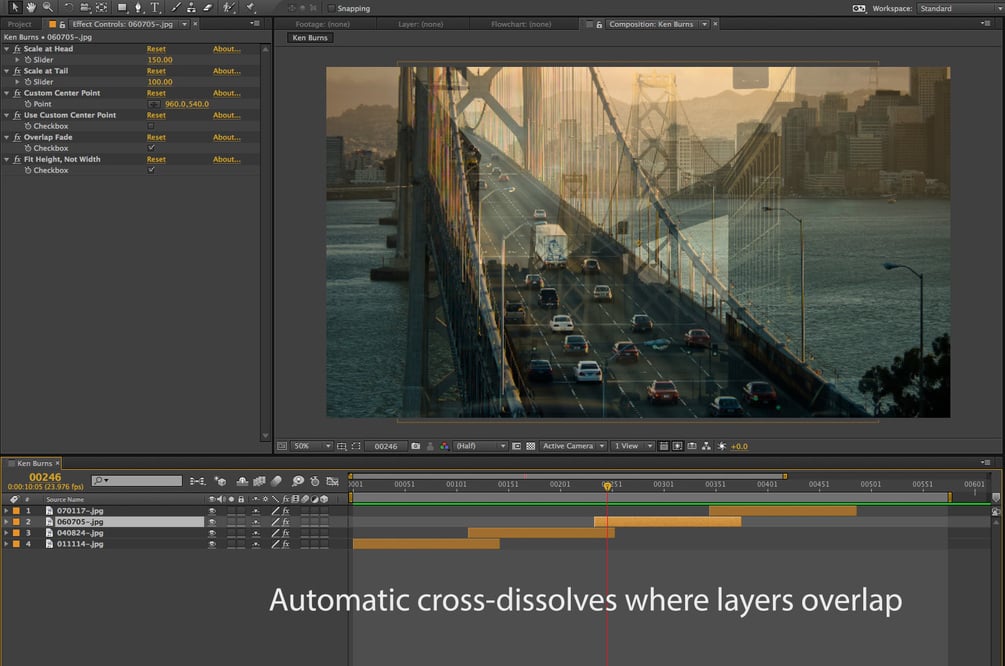Viewport: 1005px width, 666px height.
Task: Select the Zoom magnifier tool
Action: [47, 7]
